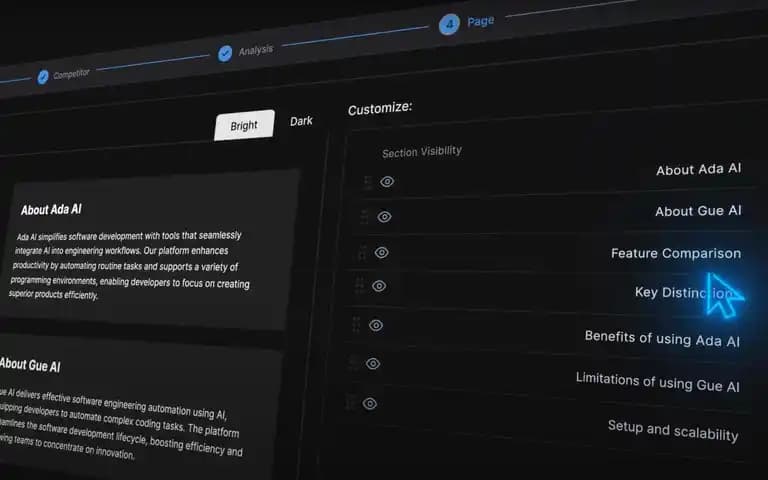Select the Setup and scalability label
The width and height of the screenshot is (768, 480).
[x=673, y=431]
